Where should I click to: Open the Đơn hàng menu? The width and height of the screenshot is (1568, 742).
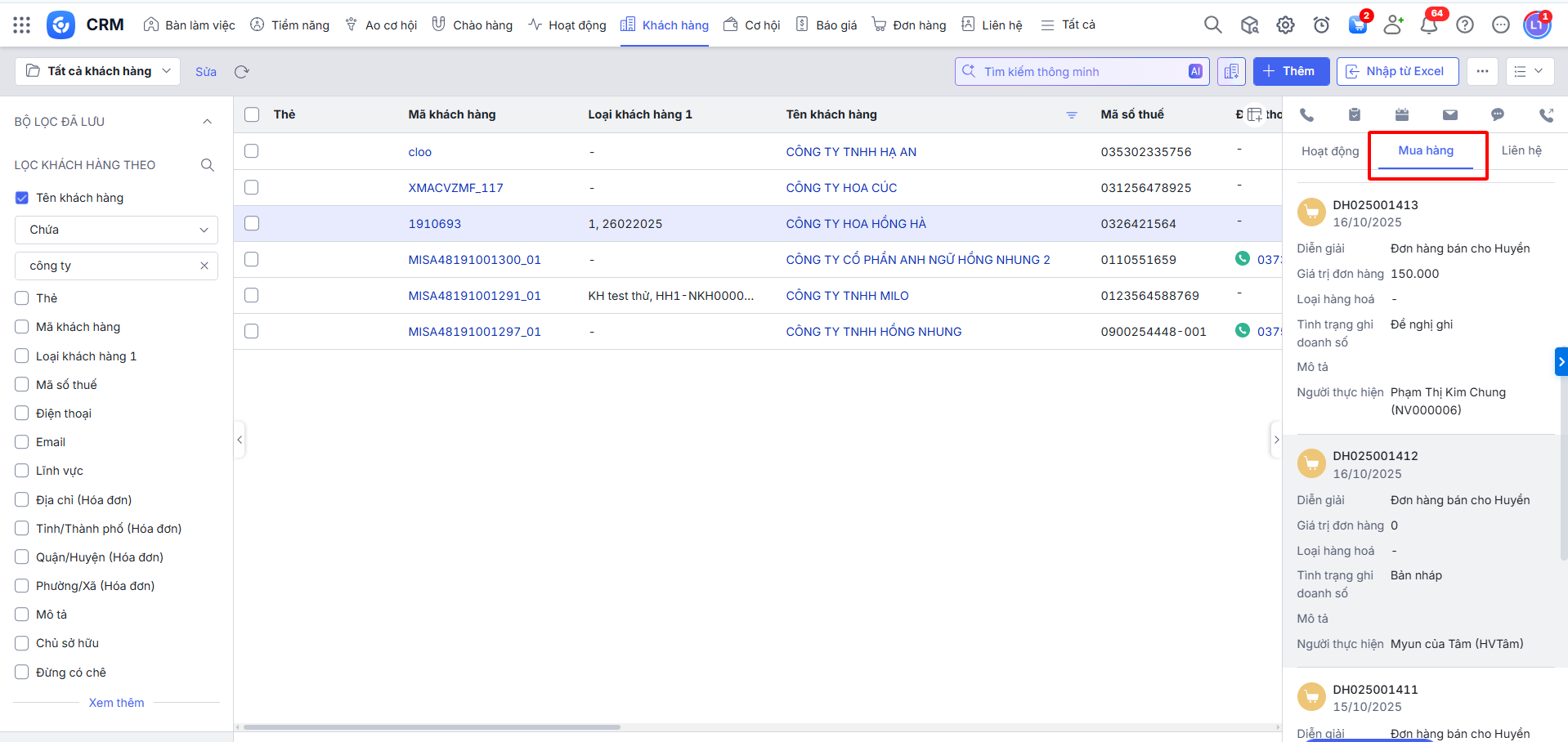click(x=908, y=25)
